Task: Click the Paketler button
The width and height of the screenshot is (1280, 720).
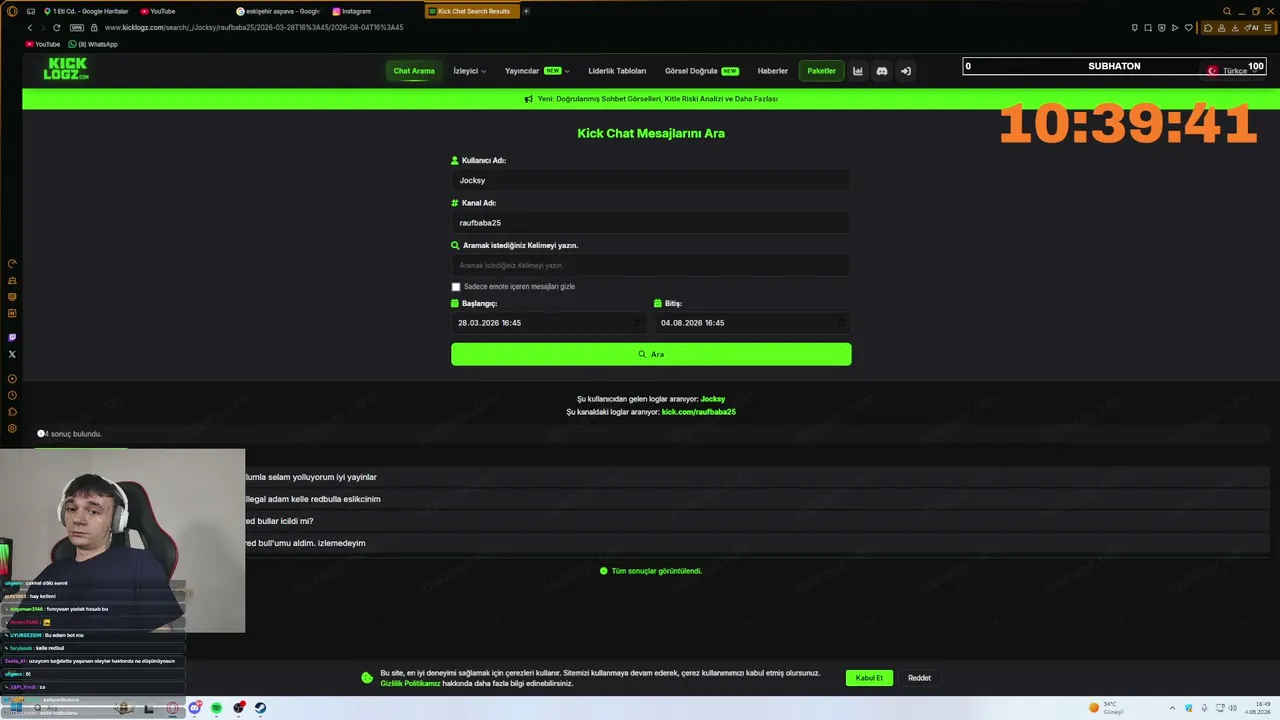Action: pyautogui.click(x=821, y=71)
